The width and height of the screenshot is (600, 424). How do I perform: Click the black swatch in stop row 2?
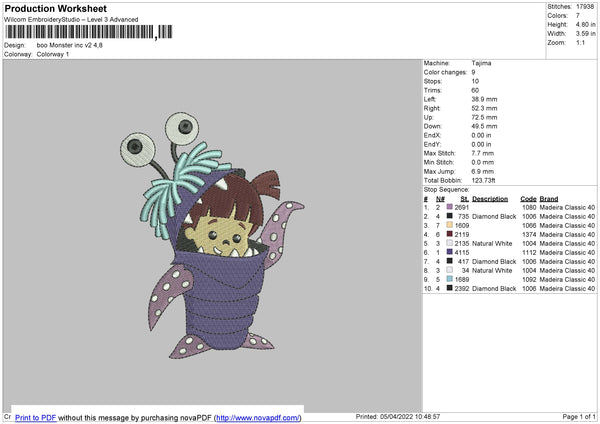pyautogui.click(x=450, y=216)
